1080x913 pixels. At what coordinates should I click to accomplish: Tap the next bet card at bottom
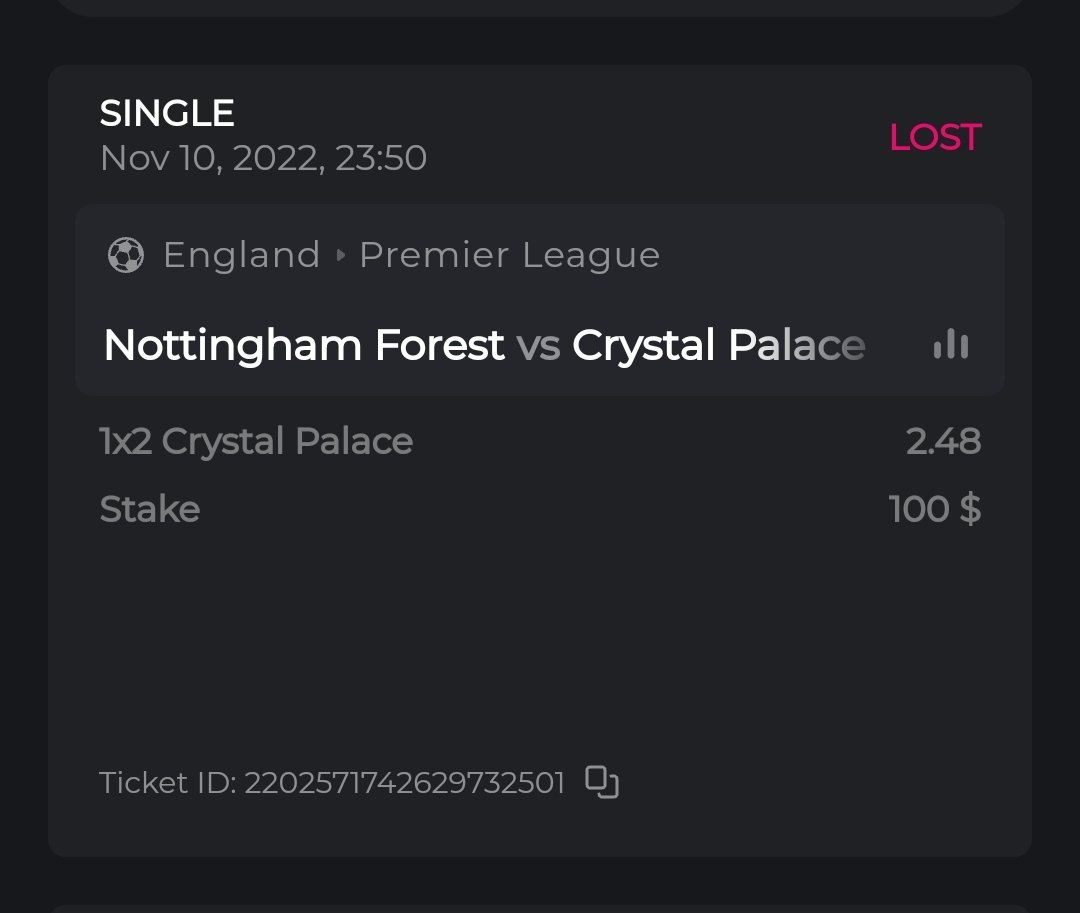click(x=540, y=908)
